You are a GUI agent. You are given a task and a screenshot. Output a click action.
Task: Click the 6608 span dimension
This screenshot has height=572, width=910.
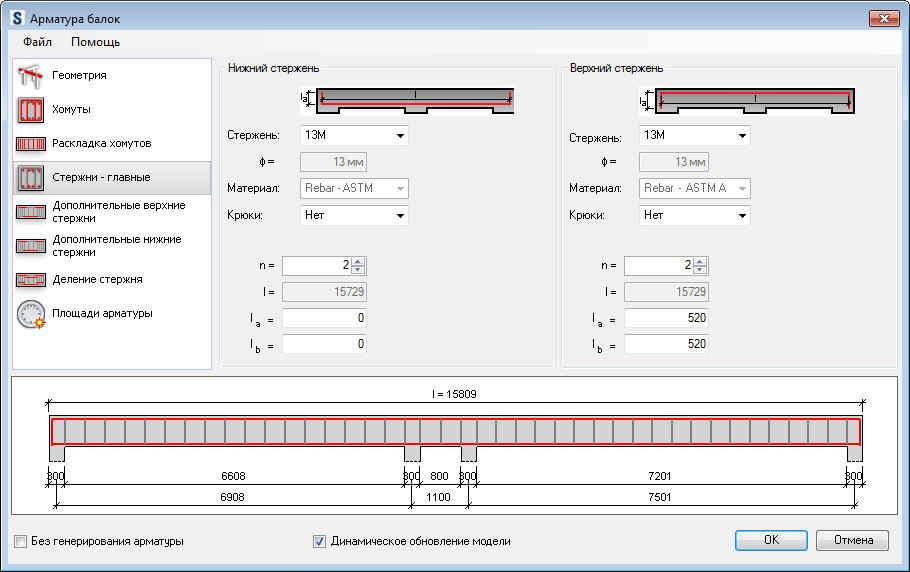(233, 476)
